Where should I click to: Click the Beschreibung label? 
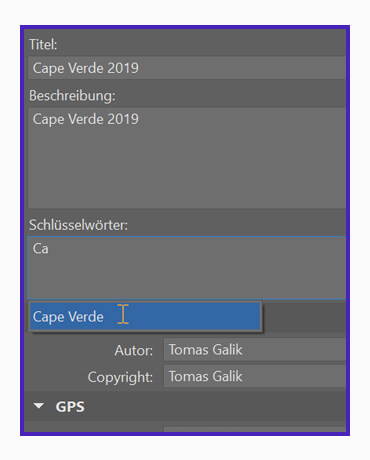click(x=72, y=96)
